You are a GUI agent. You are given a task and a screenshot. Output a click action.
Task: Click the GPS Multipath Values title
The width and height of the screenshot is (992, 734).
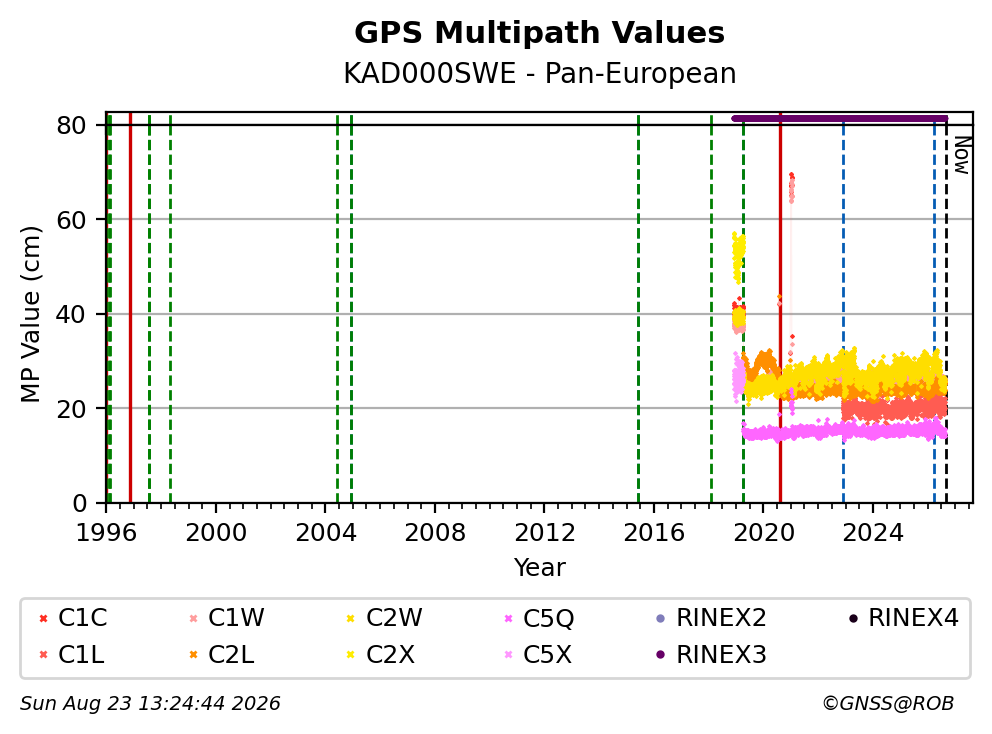(x=539, y=33)
